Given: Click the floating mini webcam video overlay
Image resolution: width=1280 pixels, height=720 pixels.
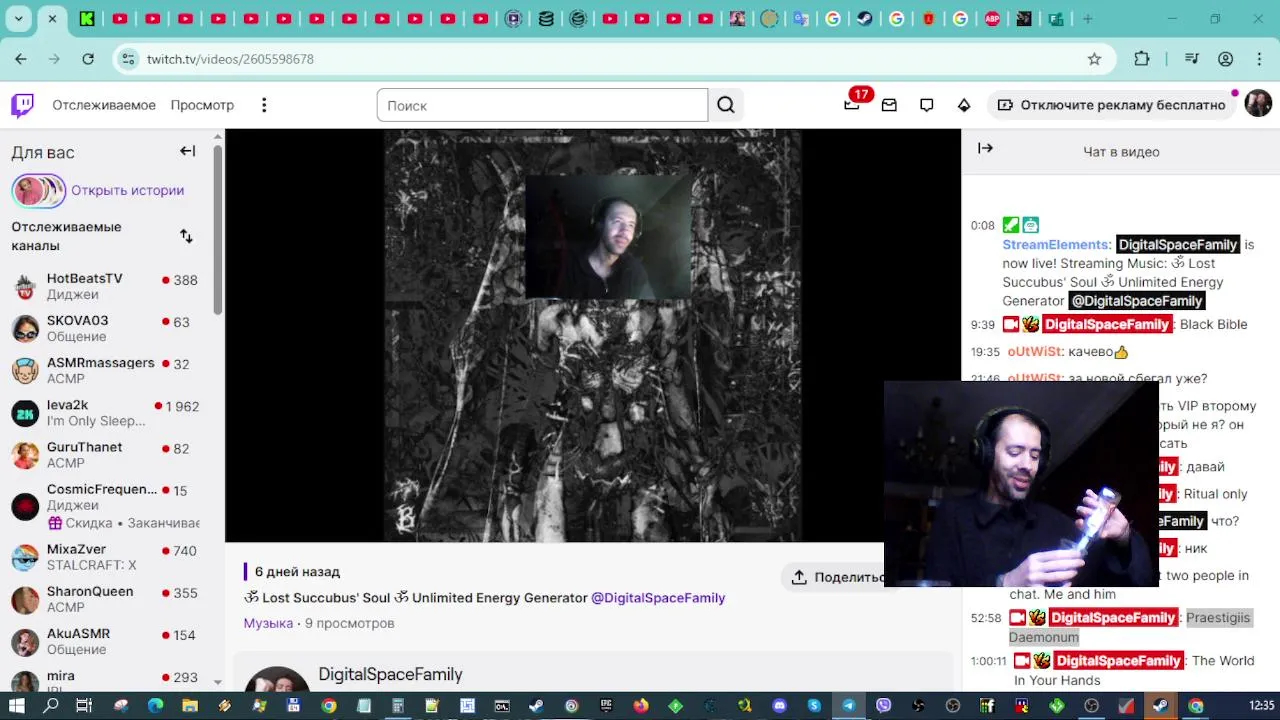Looking at the screenshot, I should (1021, 483).
